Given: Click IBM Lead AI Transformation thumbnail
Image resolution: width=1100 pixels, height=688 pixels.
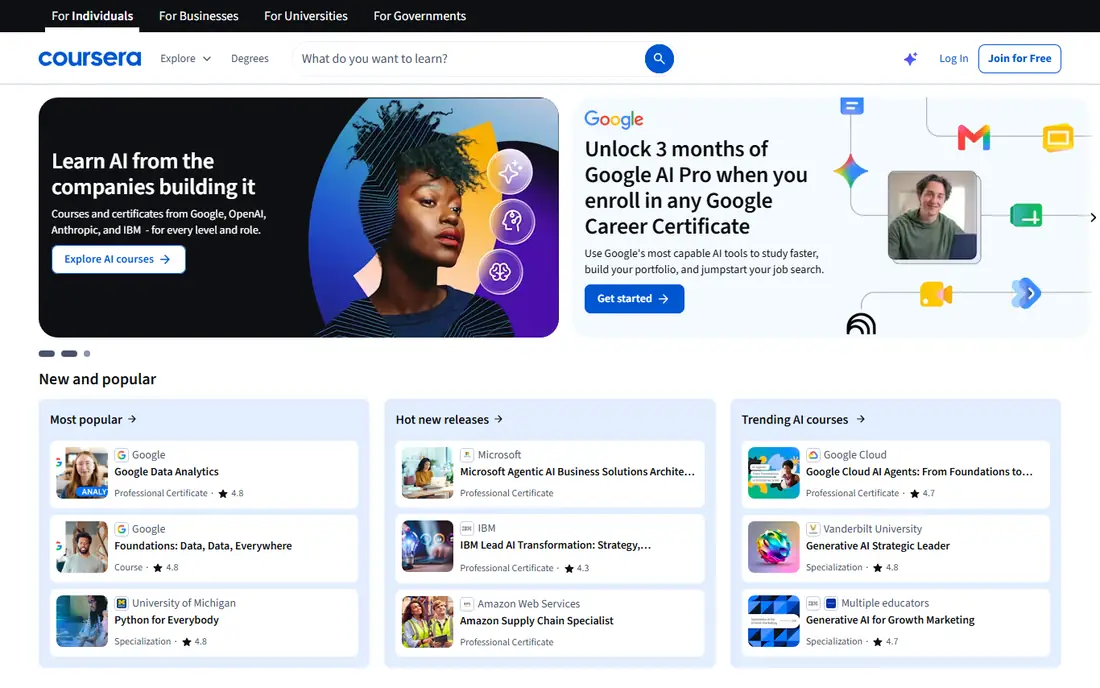Looking at the screenshot, I should (x=427, y=546).
